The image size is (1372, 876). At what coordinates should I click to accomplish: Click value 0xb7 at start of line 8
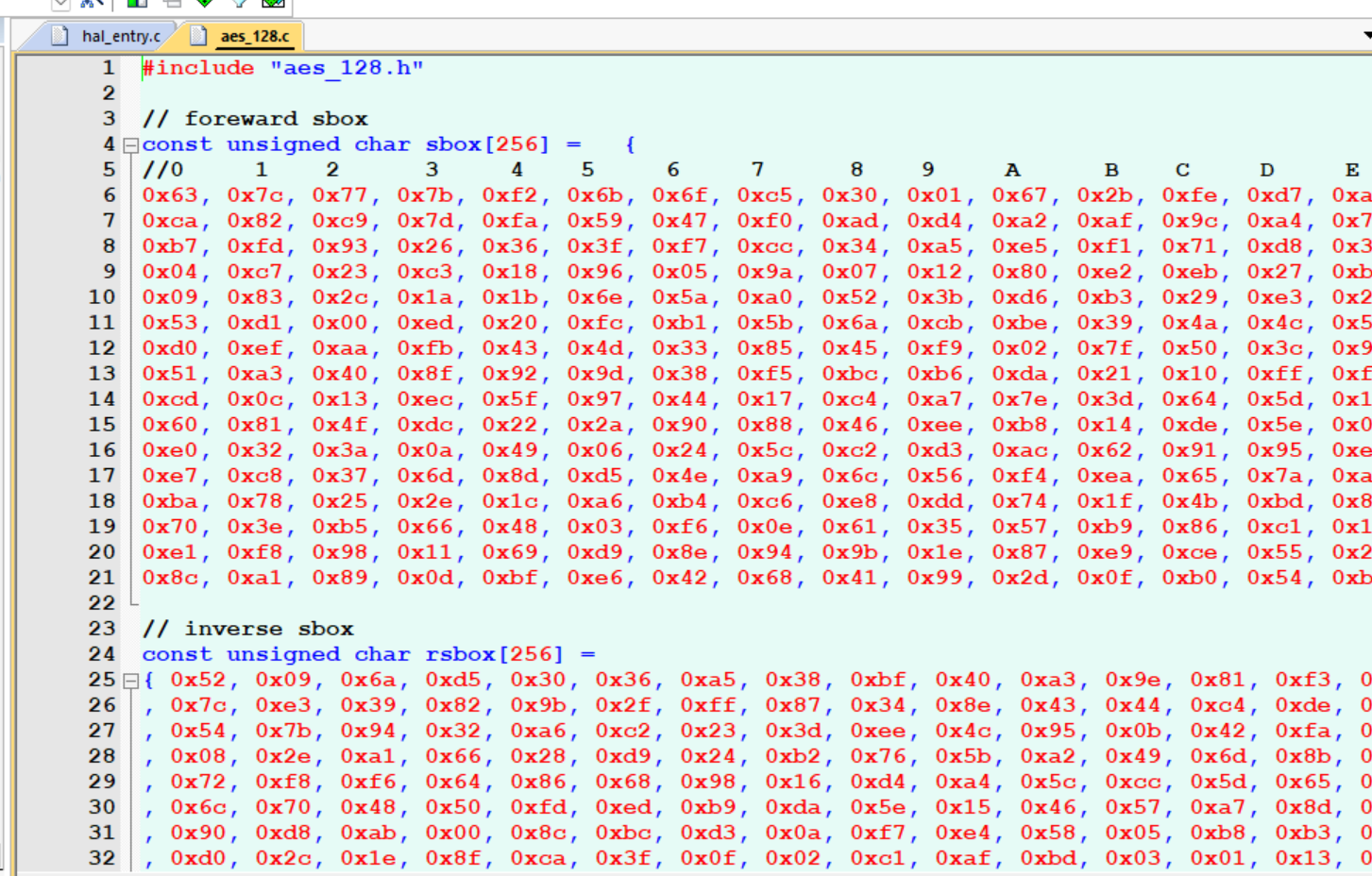pyautogui.click(x=170, y=246)
